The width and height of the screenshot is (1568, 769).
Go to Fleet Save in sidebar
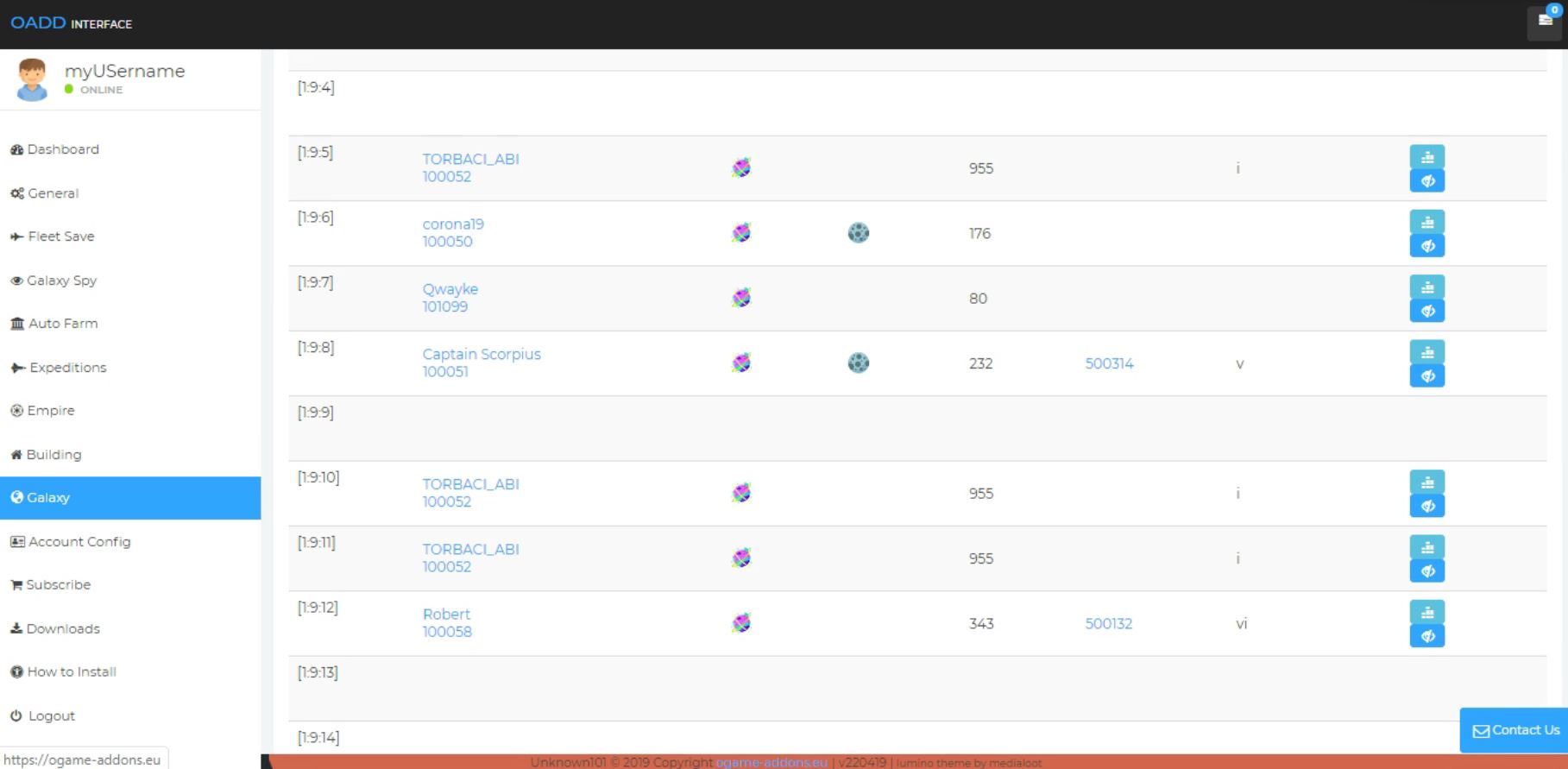click(60, 236)
